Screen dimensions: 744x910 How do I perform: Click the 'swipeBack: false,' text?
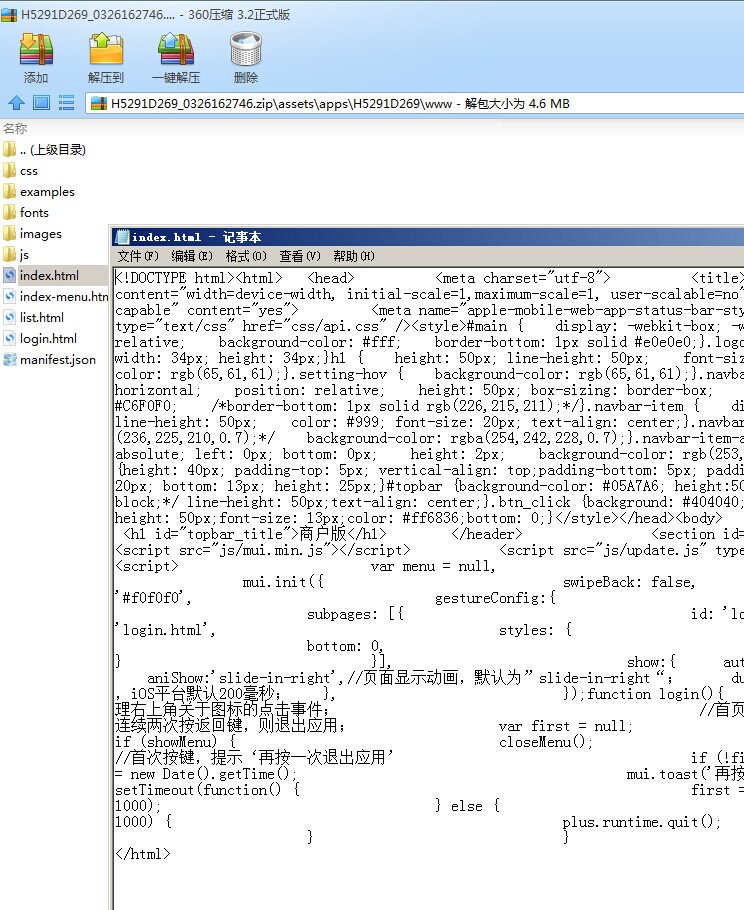(x=629, y=582)
